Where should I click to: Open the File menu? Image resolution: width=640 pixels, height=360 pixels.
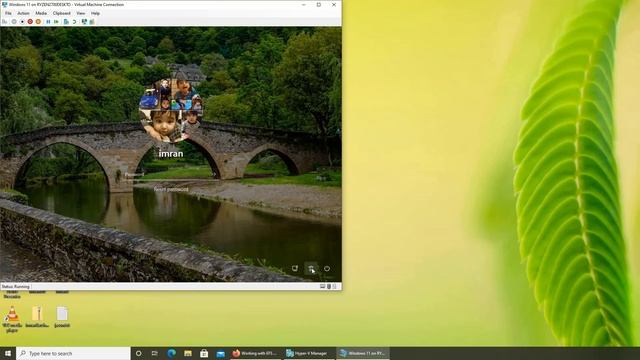8,13
